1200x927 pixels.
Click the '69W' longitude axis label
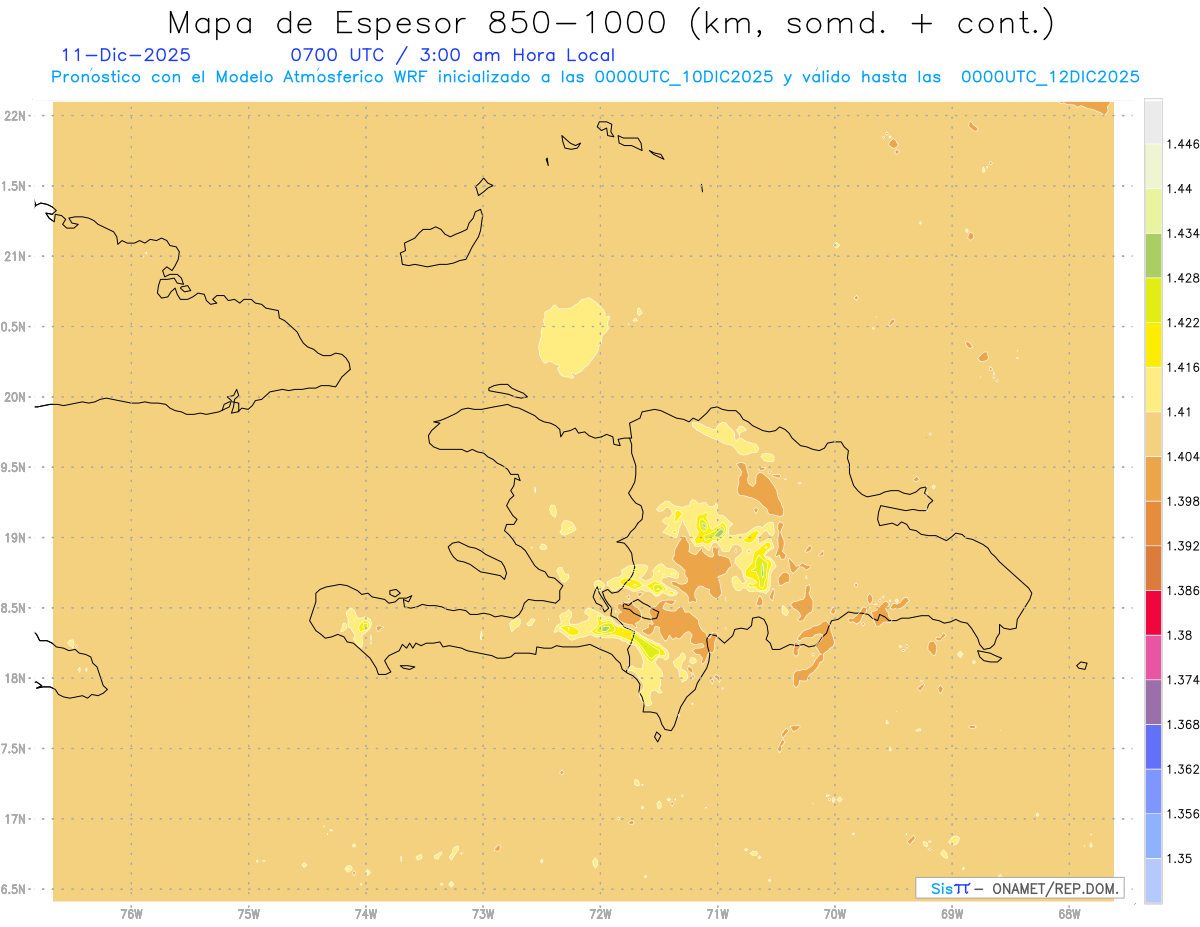[x=952, y=913]
